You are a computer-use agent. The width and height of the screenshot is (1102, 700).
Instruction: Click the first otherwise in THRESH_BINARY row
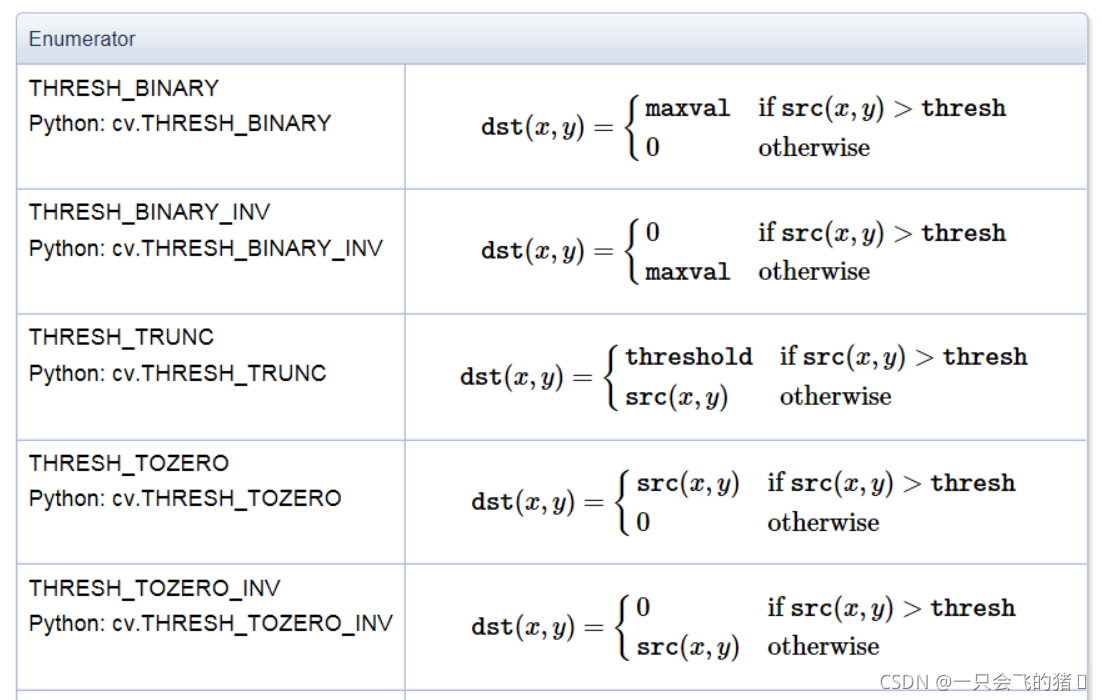[814, 147]
